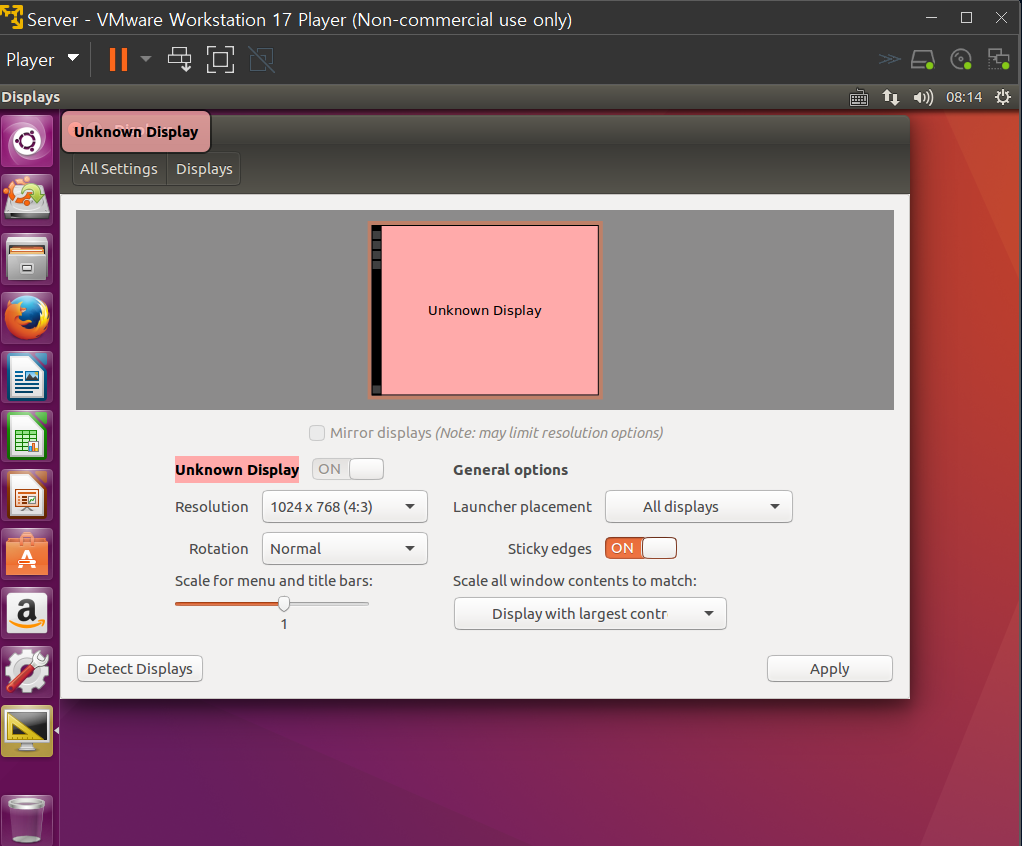The height and width of the screenshot is (846, 1022).
Task: Click the VMware network adapter device icon
Action: [998, 59]
